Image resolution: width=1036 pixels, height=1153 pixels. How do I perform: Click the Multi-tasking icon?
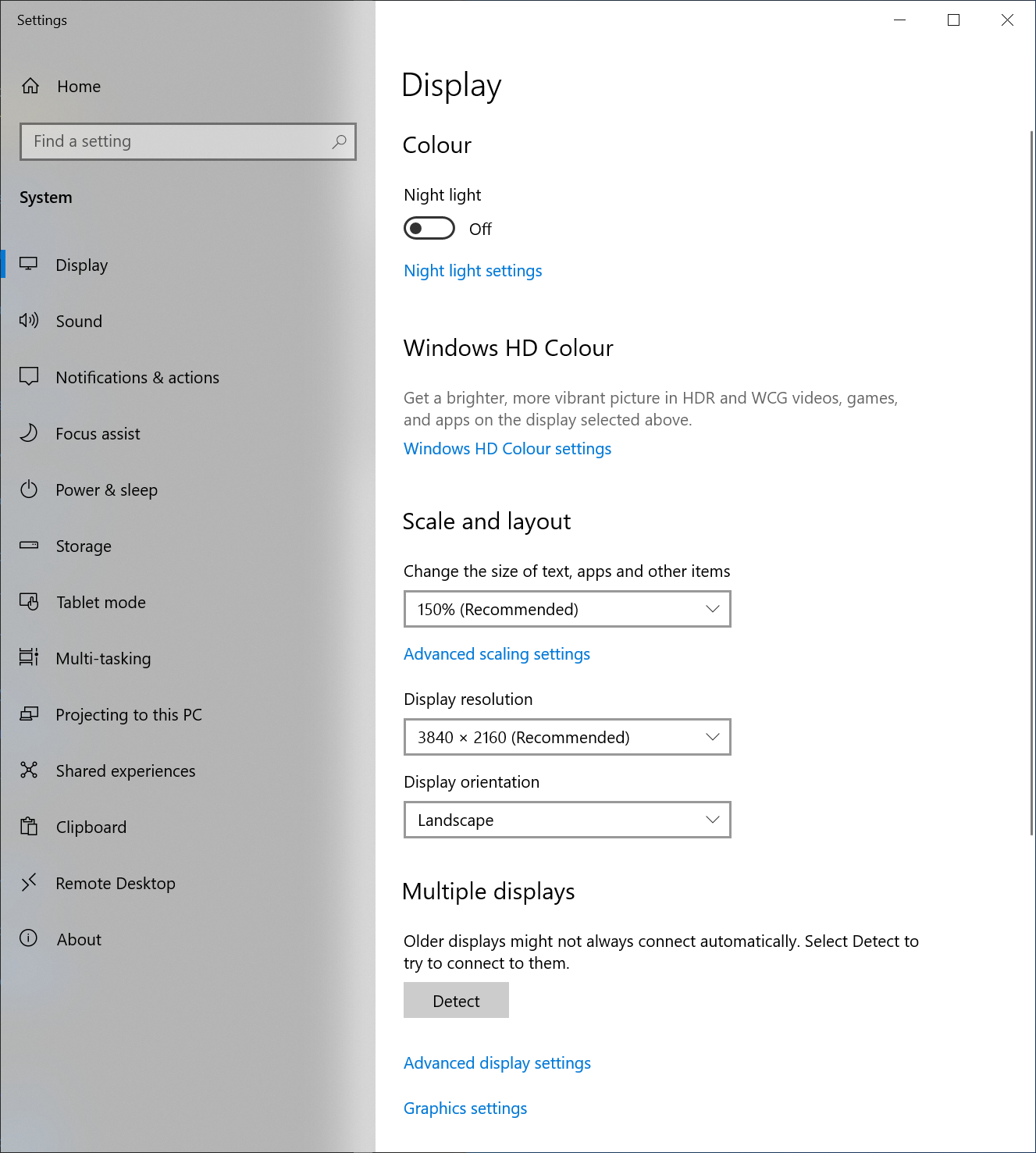pyautogui.click(x=29, y=657)
